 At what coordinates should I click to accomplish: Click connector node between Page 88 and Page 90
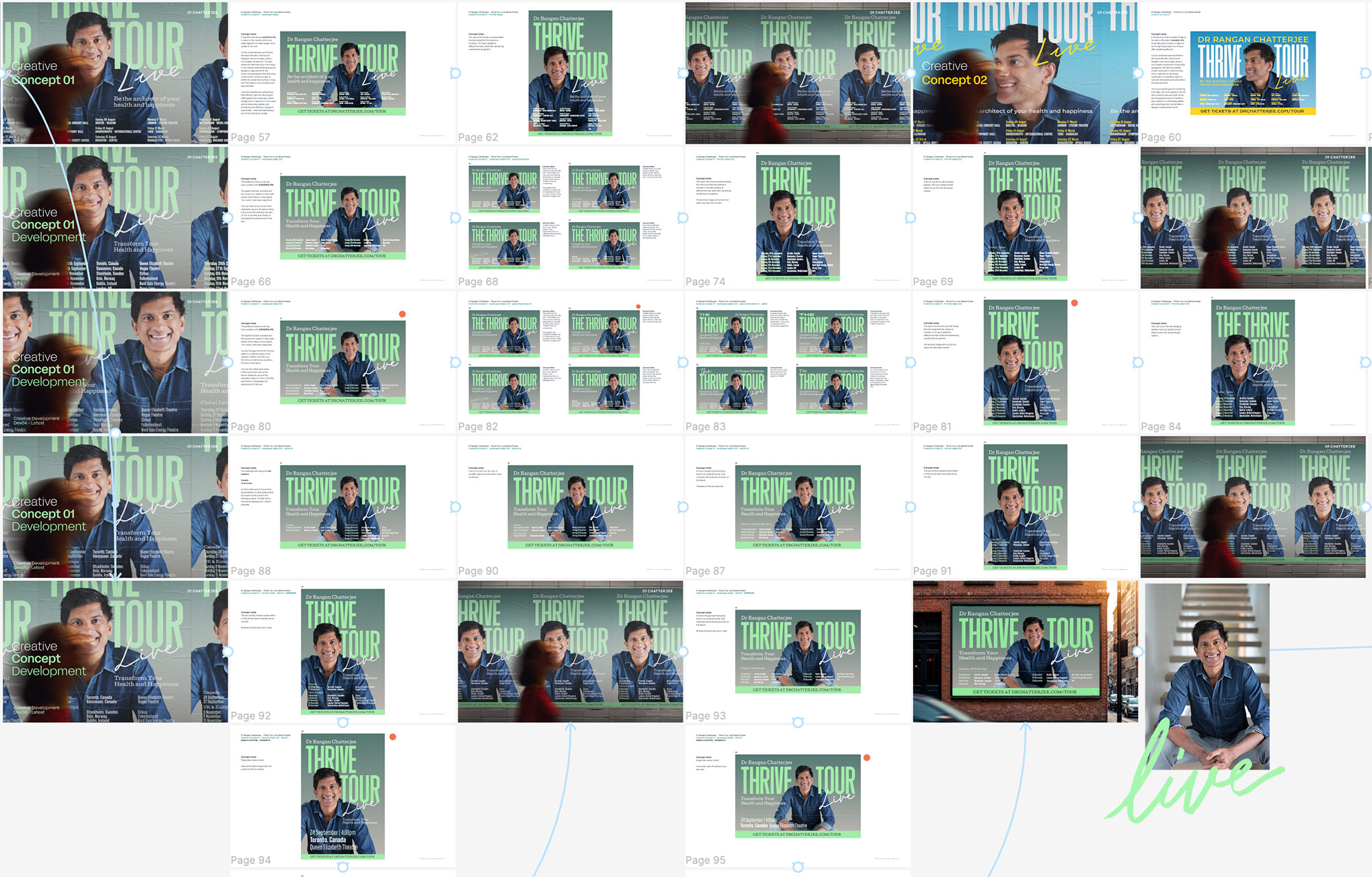tap(455, 507)
